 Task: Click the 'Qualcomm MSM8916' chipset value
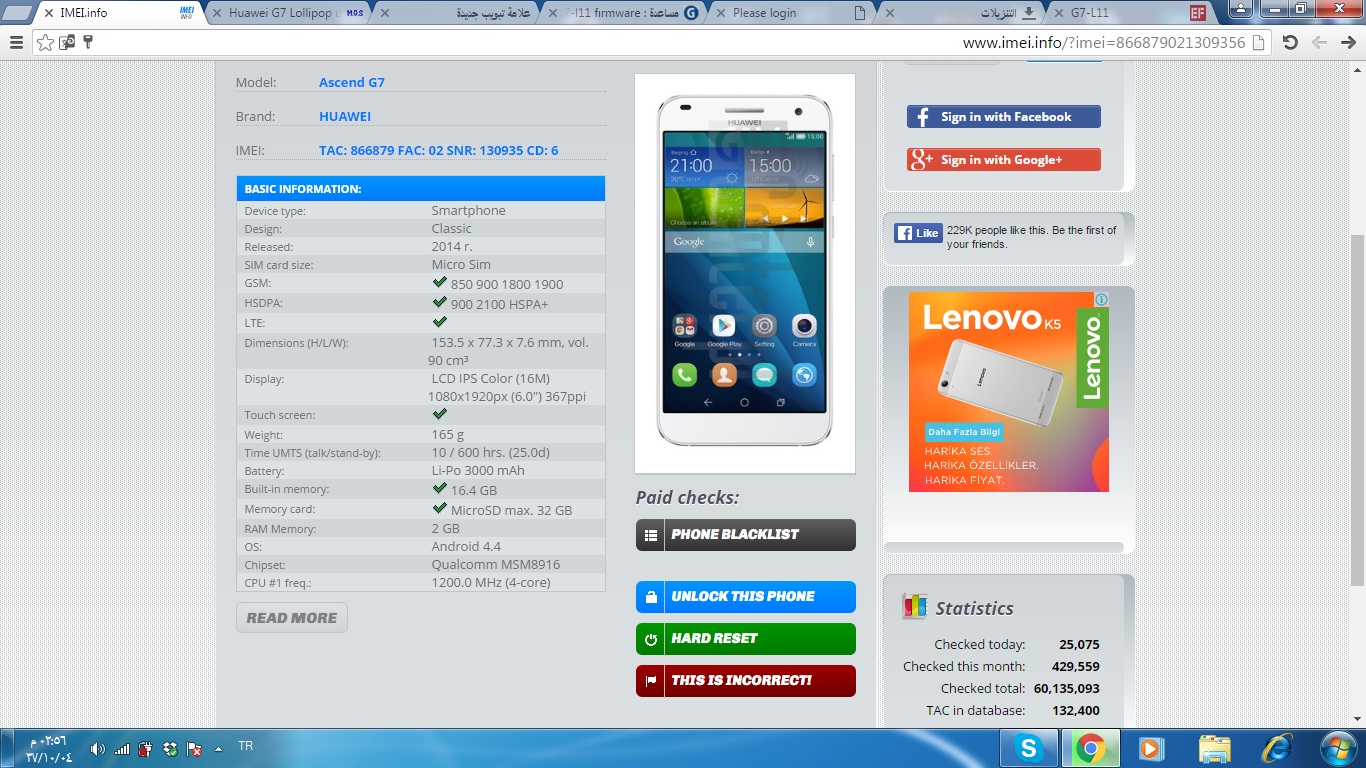coord(496,565)
